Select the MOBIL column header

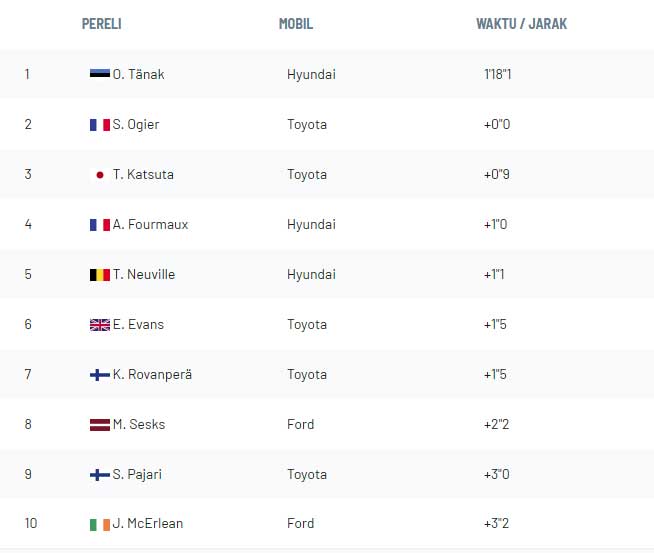point(296,24)
